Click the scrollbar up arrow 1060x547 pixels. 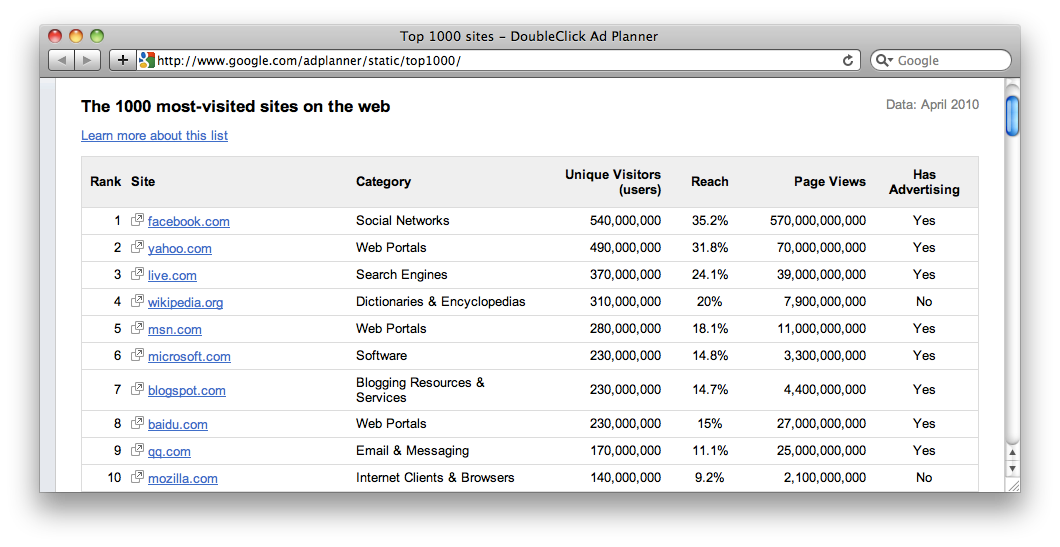point(1012,452)
